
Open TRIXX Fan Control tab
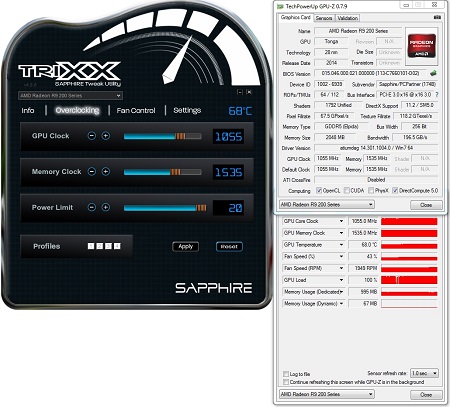click(136, 110)
